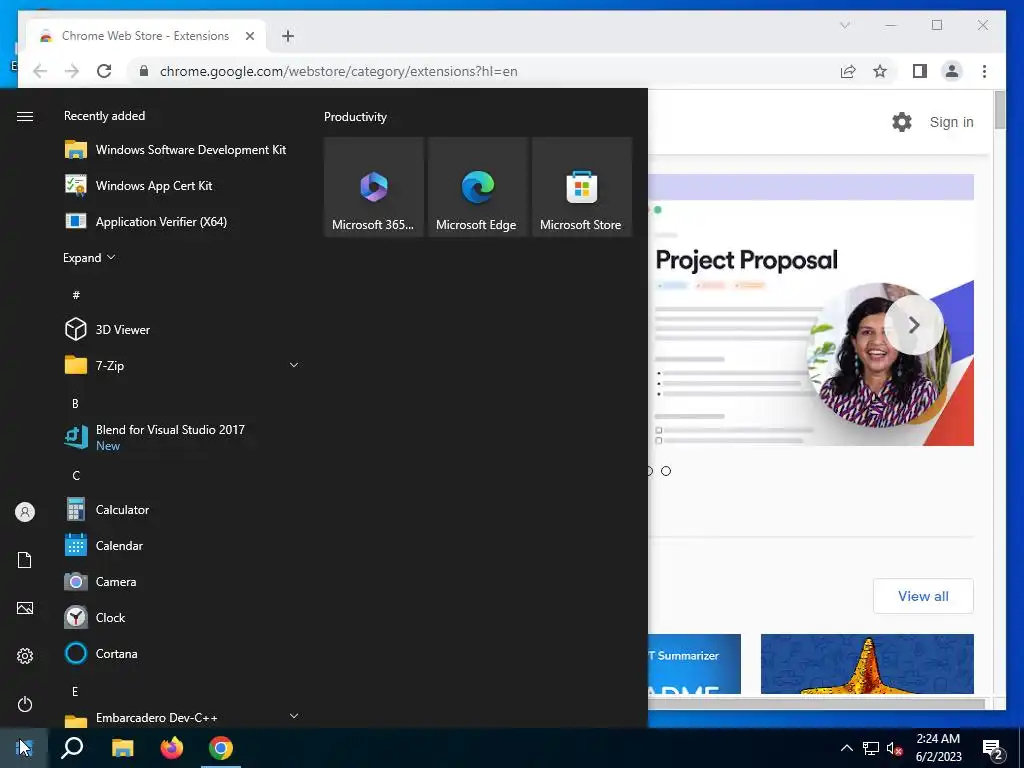Screen dimensions: 1024x768
Task: Click the Productivity group heading
Action: point(355,117)
